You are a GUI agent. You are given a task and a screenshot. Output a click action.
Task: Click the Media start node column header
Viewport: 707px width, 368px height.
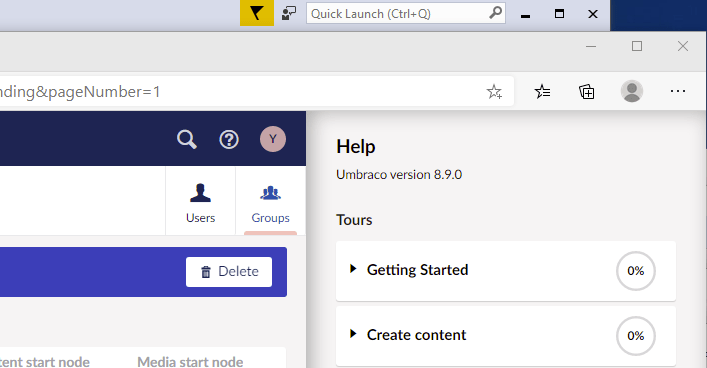[x=190, y=362]
